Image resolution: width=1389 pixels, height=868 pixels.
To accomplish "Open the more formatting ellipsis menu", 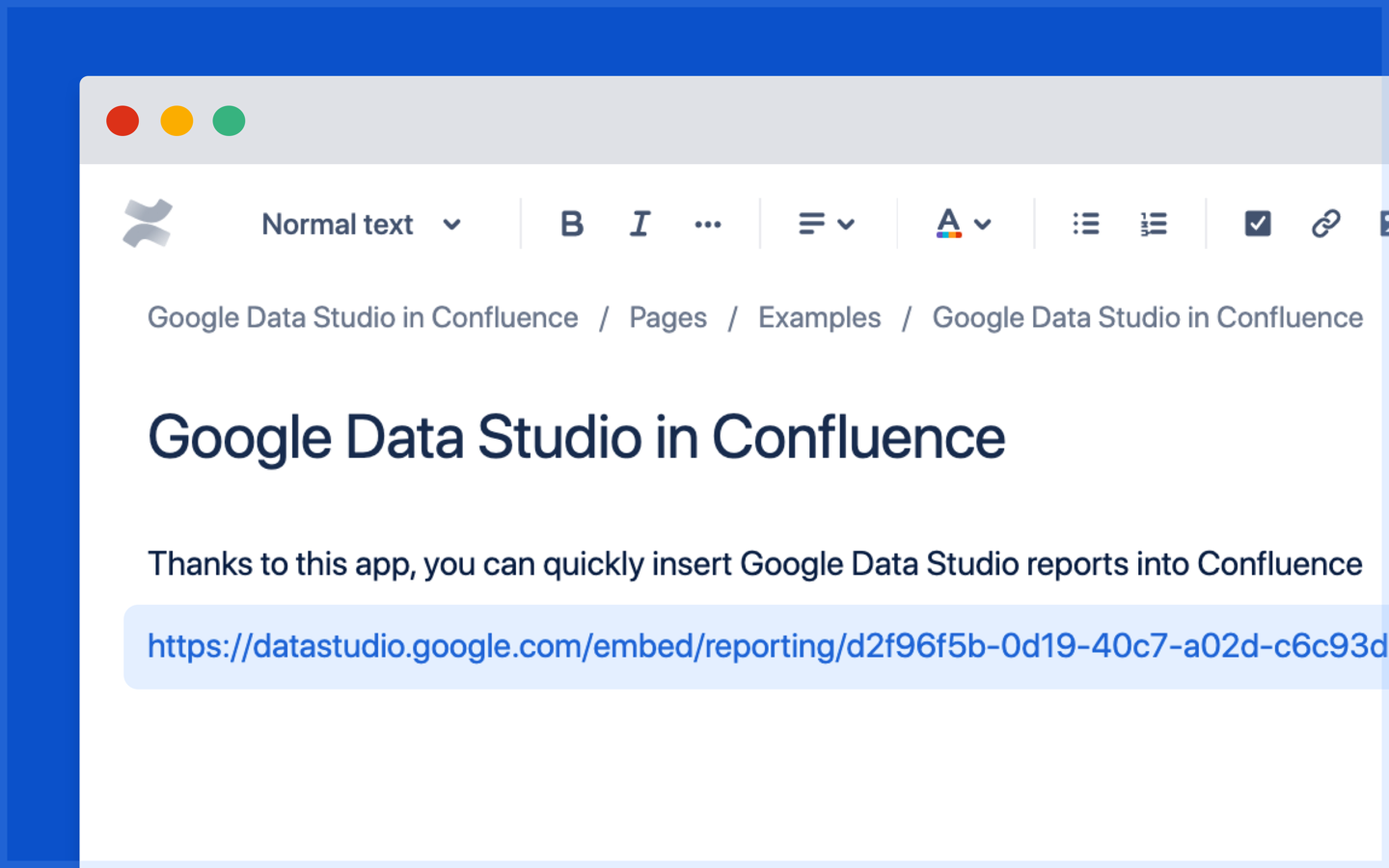I will (707, 225).
